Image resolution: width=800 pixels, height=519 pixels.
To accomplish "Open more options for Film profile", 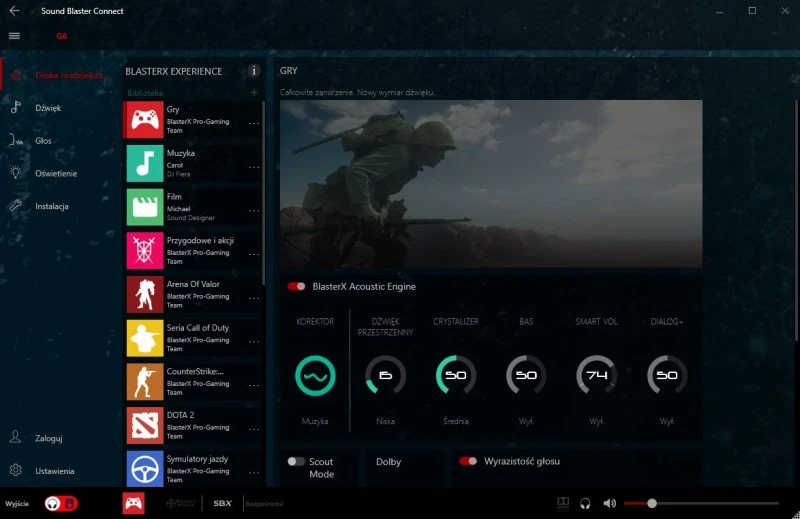I will point(254,211).
